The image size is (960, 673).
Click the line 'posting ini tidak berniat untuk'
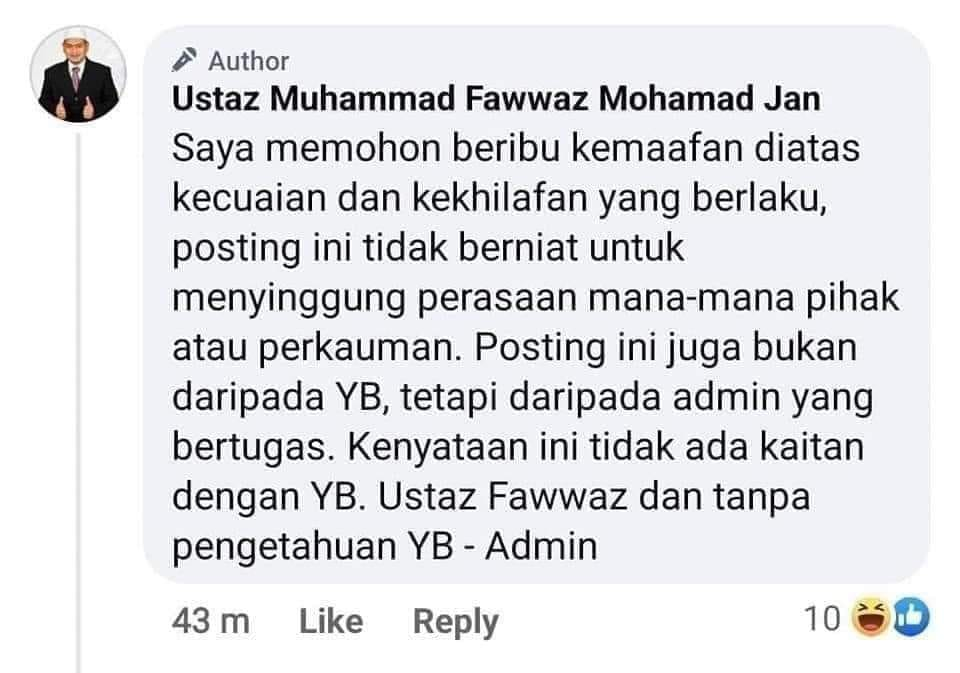(428, 249)
